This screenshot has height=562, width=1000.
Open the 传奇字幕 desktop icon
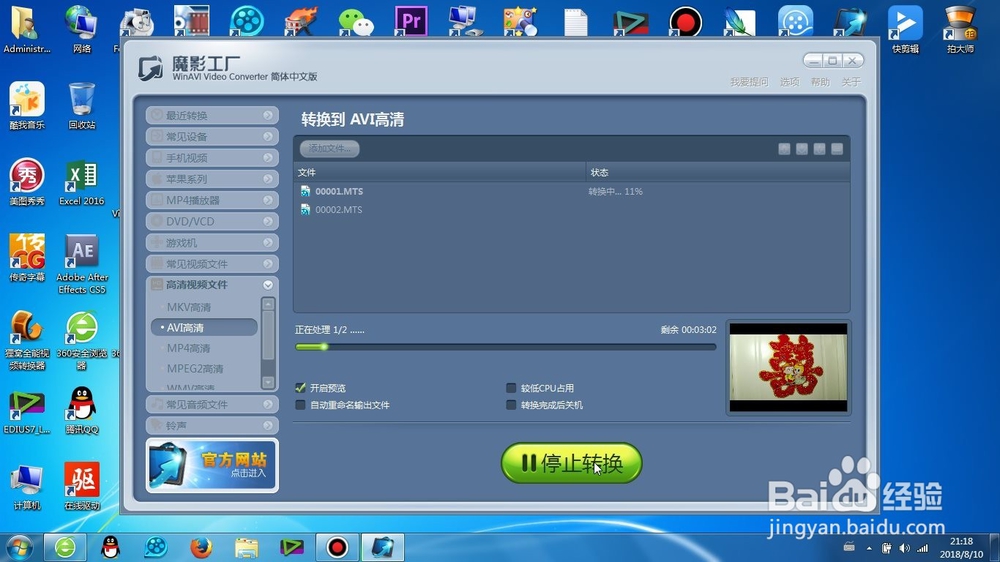(27, 258)
